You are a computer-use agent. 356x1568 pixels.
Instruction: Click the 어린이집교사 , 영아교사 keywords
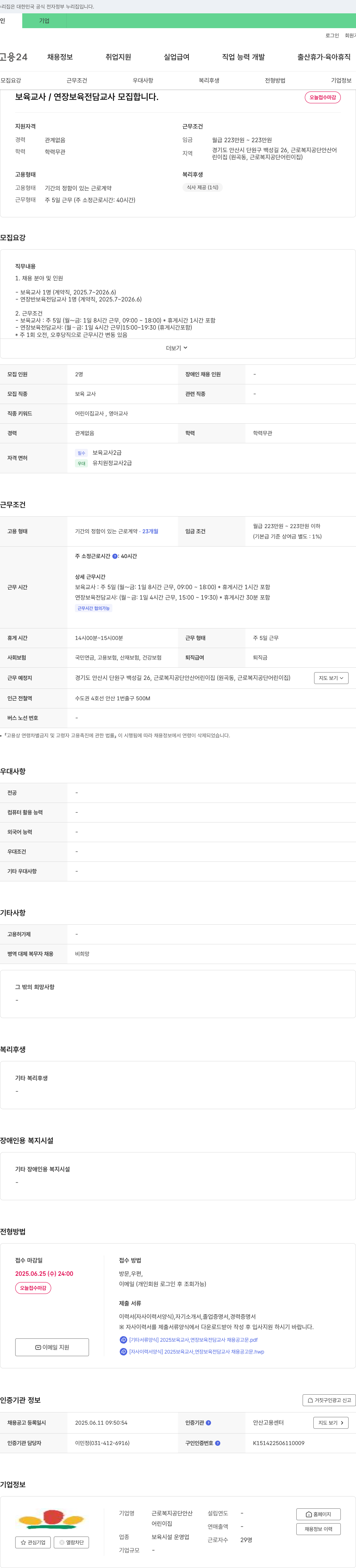coord(101,413)
